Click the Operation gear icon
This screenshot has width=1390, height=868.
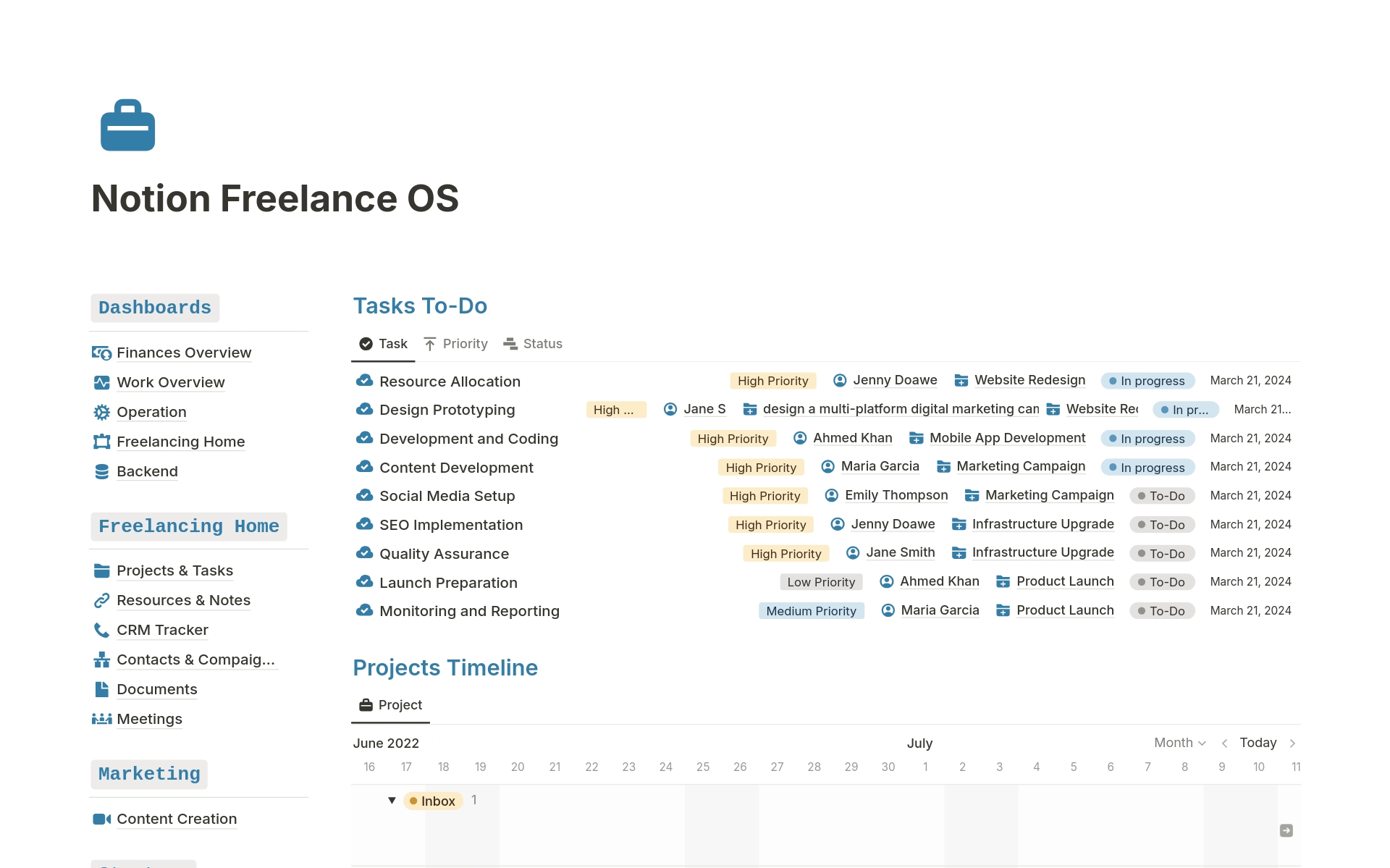(x=101, y=413)
